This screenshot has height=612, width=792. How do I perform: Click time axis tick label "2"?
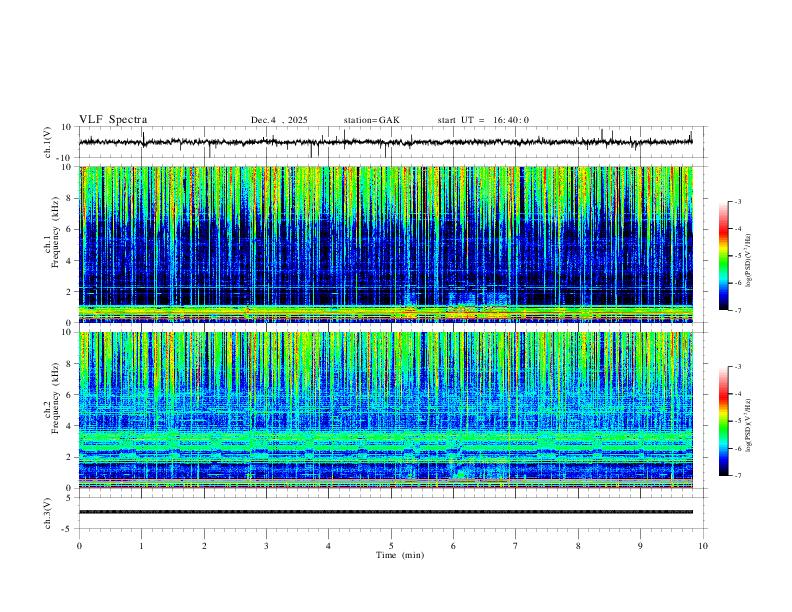(x=204, y=546)
